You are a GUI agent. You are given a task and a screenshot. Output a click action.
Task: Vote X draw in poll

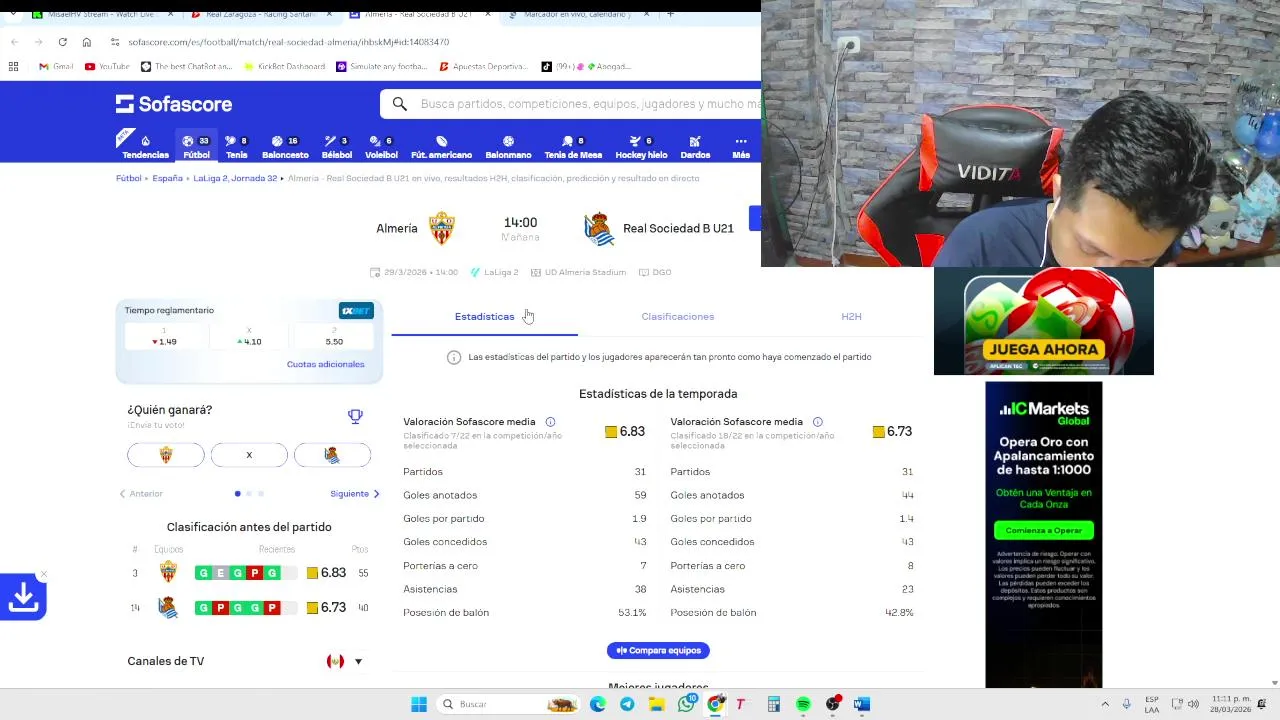[x=249, y=455]
